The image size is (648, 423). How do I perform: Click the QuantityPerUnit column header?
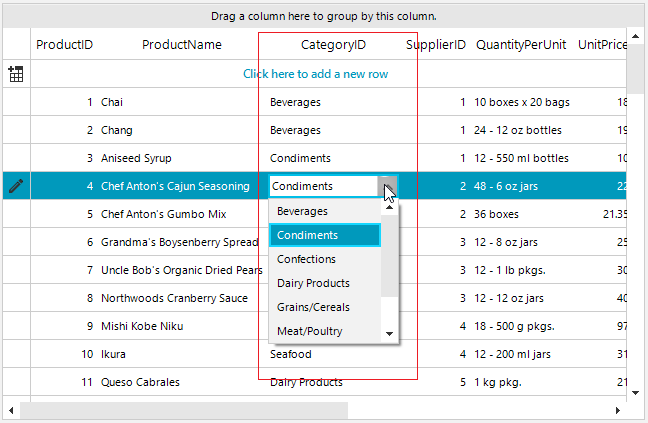coord(521,45)
